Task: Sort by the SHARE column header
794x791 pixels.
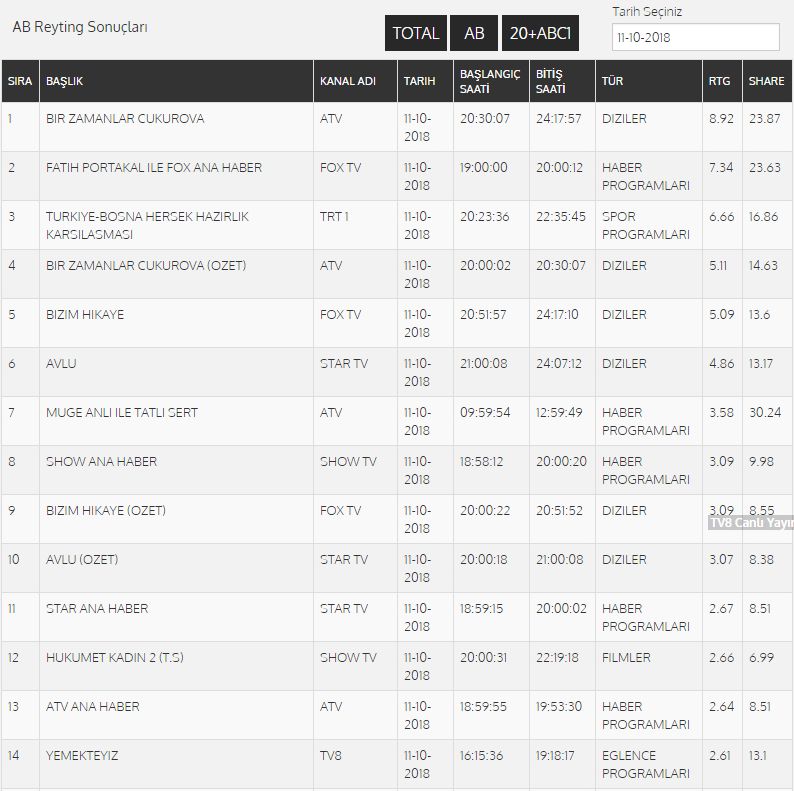Action: point(766,81)
